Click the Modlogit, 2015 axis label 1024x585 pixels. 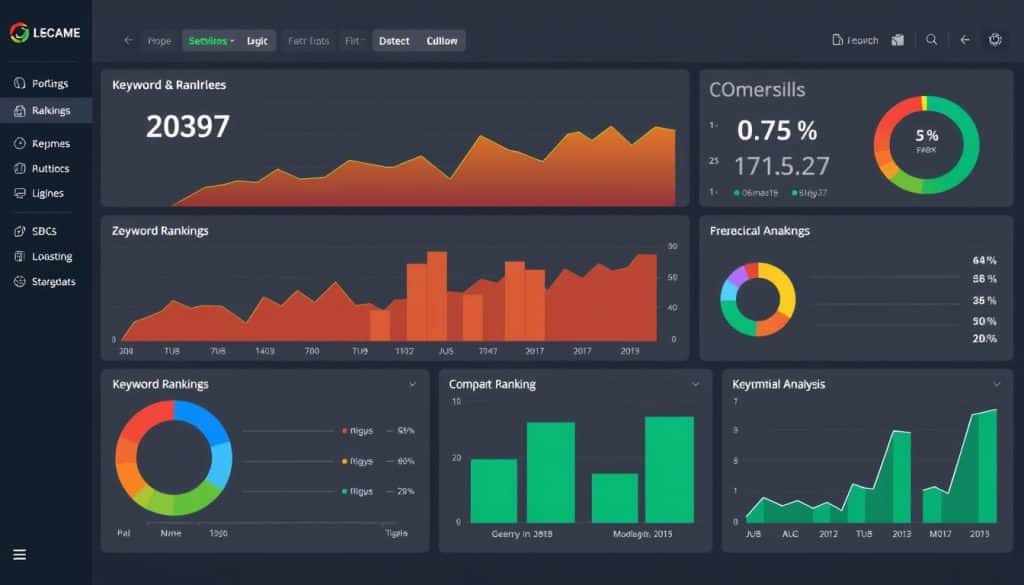[x=643, y=534]
